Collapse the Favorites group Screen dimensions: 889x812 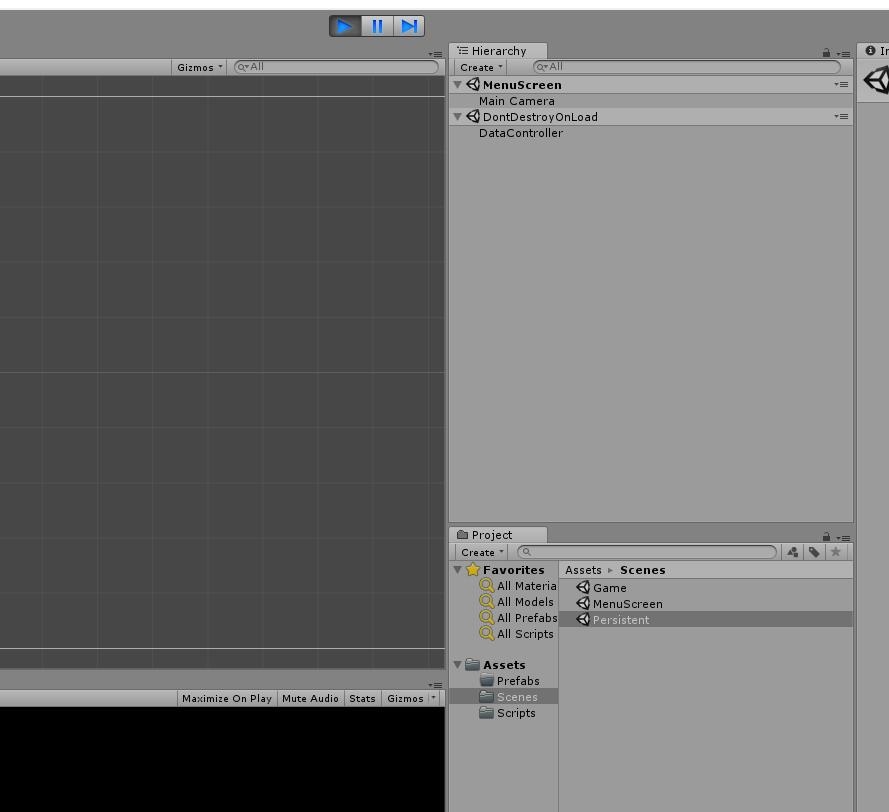[458, 570]
